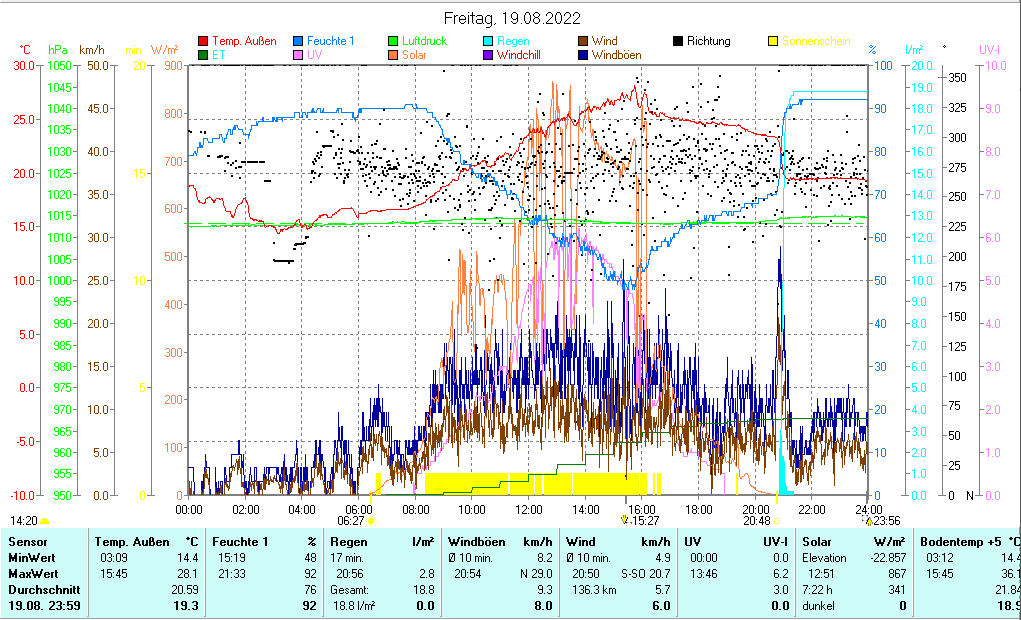Click the yellow Sonnenschein legend square
This screenshot has height=620, width=1021.
click(x=774, y=41)
